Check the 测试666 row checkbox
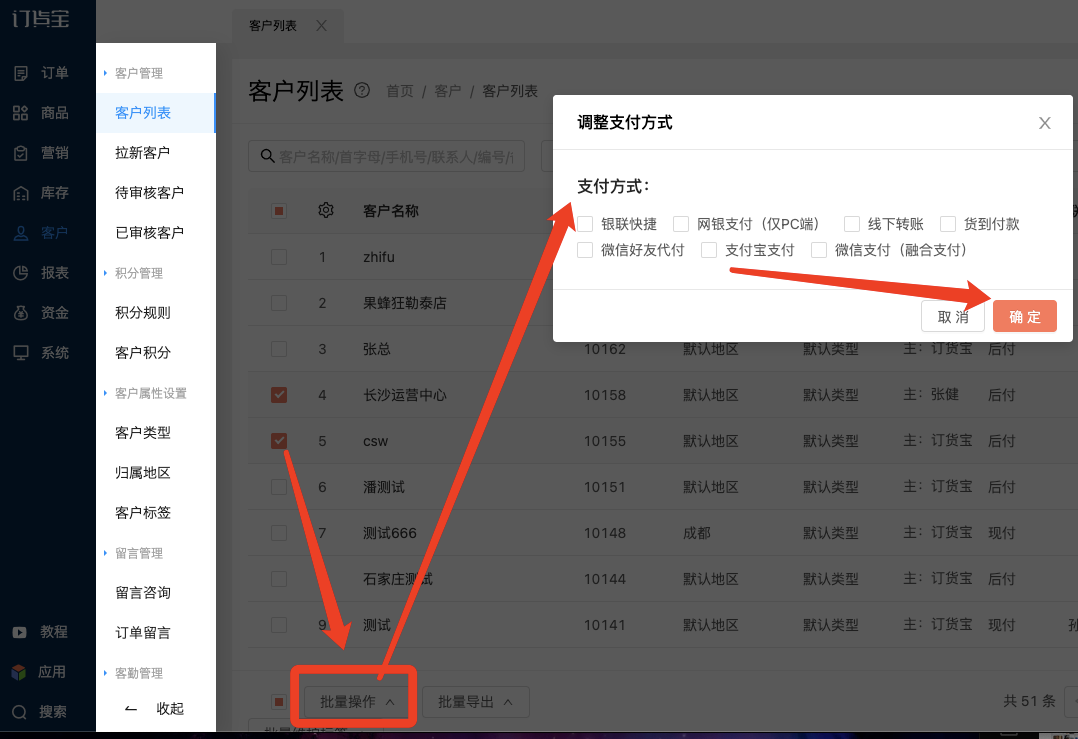The height and width of the screenshot is (739, 1078). (x=278, y=533)
